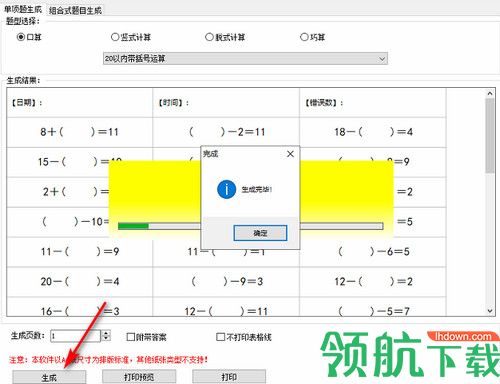Close the 完成 dialog with X
This screenshot has height=384, width=500.
[290, 154]
